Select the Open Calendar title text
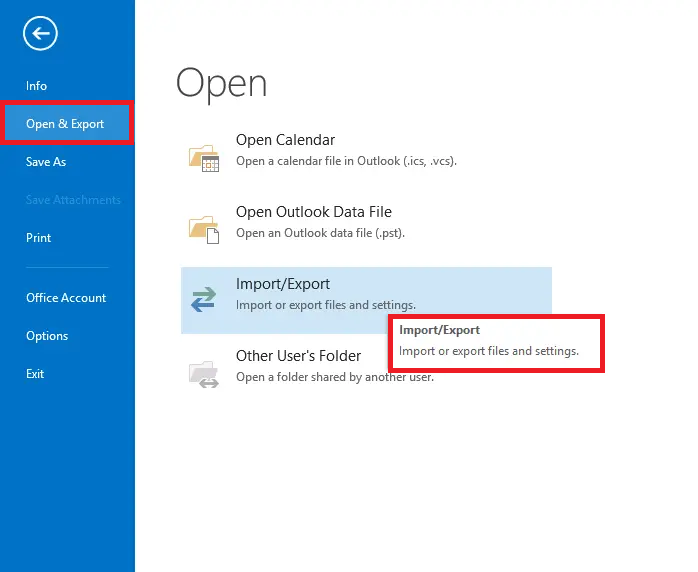Viewport: 698px width, 572px height. click(285, 140)
